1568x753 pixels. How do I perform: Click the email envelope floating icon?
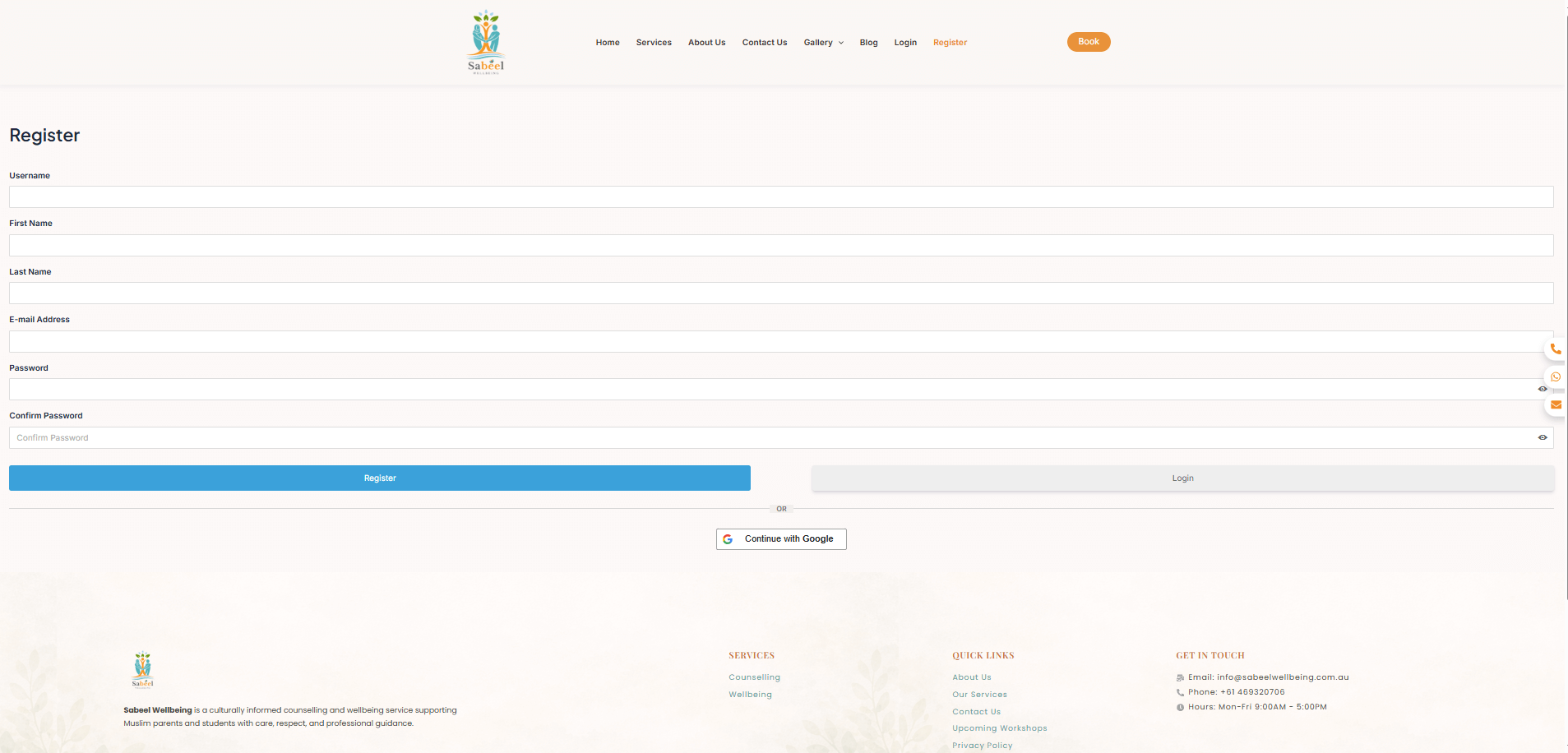pos(1556,404)
